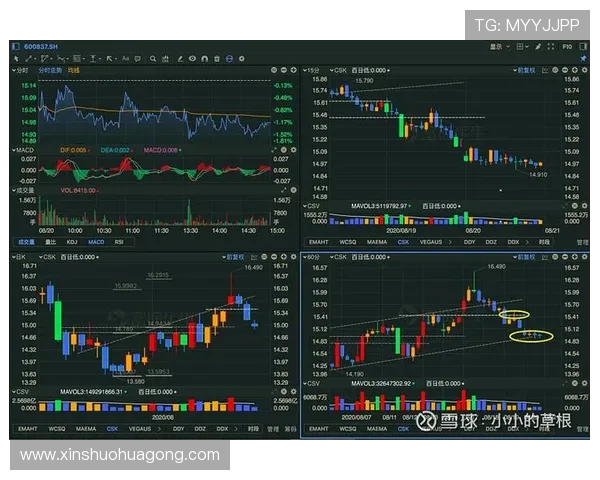
Task: Open the 分时 period dropdown
Action: point(20,70)
